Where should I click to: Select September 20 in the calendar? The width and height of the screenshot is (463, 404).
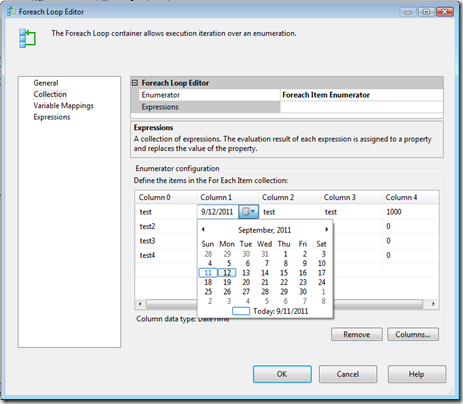246,282
